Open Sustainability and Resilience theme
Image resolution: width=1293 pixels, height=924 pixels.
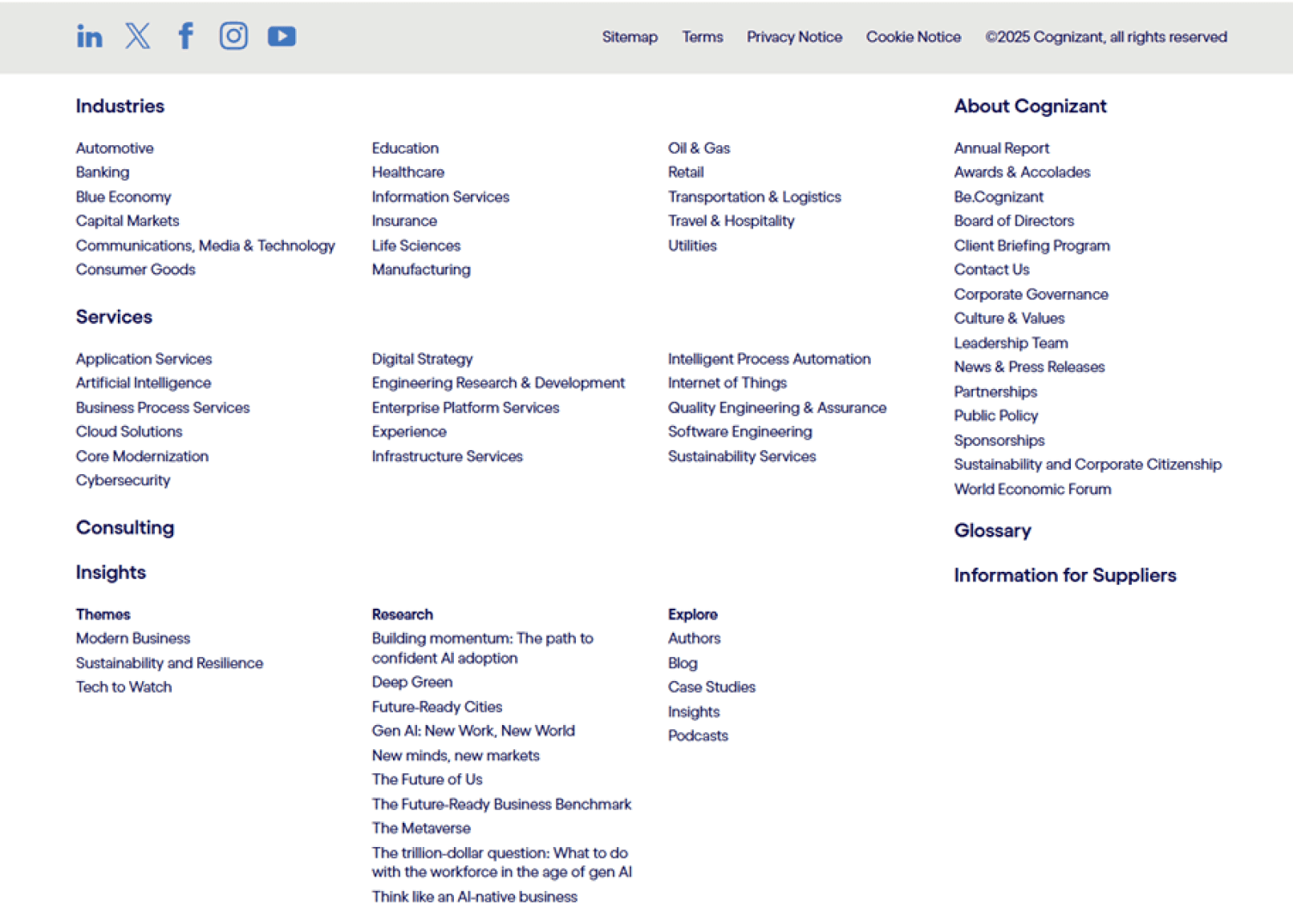click(x=169, y=663)
